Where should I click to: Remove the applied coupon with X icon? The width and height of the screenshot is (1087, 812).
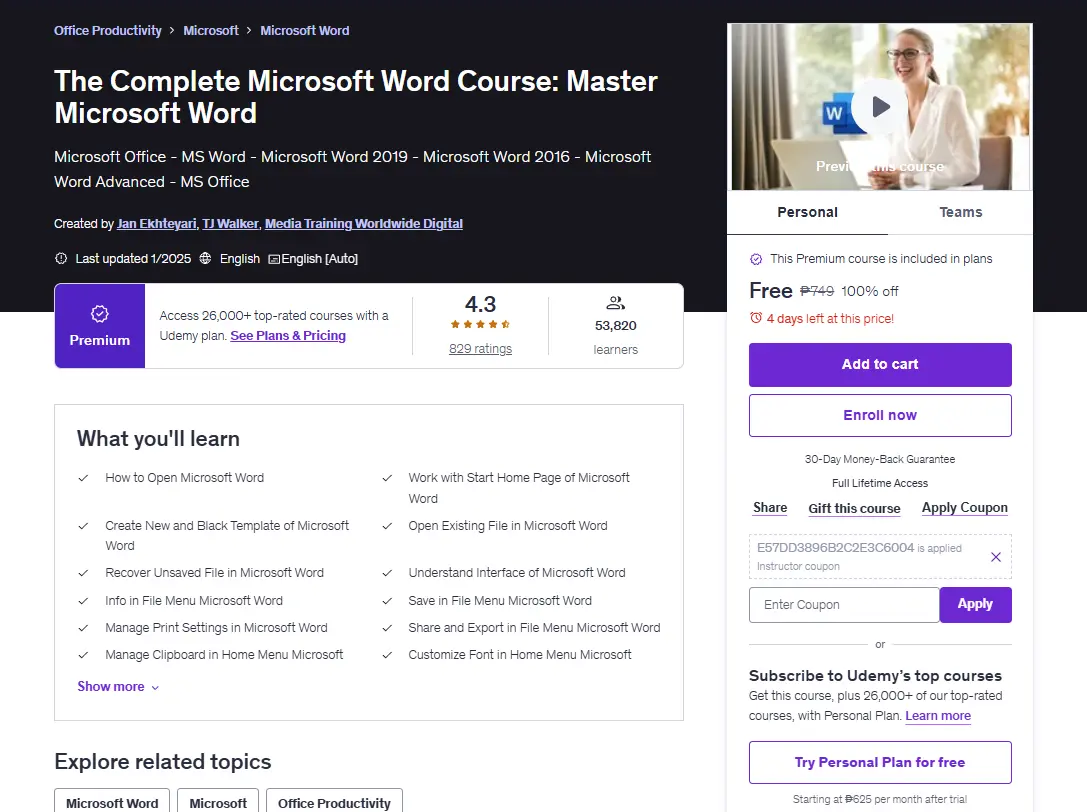995,557
